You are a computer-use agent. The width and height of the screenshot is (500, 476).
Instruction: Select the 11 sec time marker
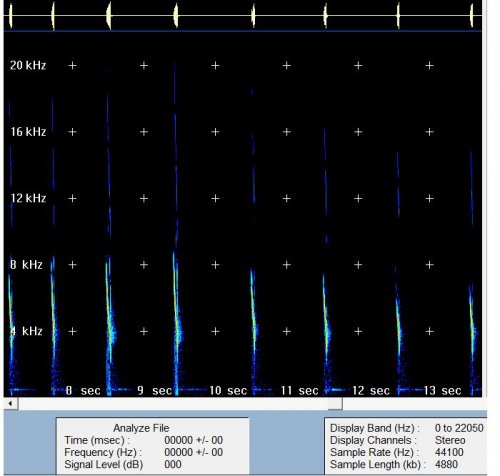299,390
